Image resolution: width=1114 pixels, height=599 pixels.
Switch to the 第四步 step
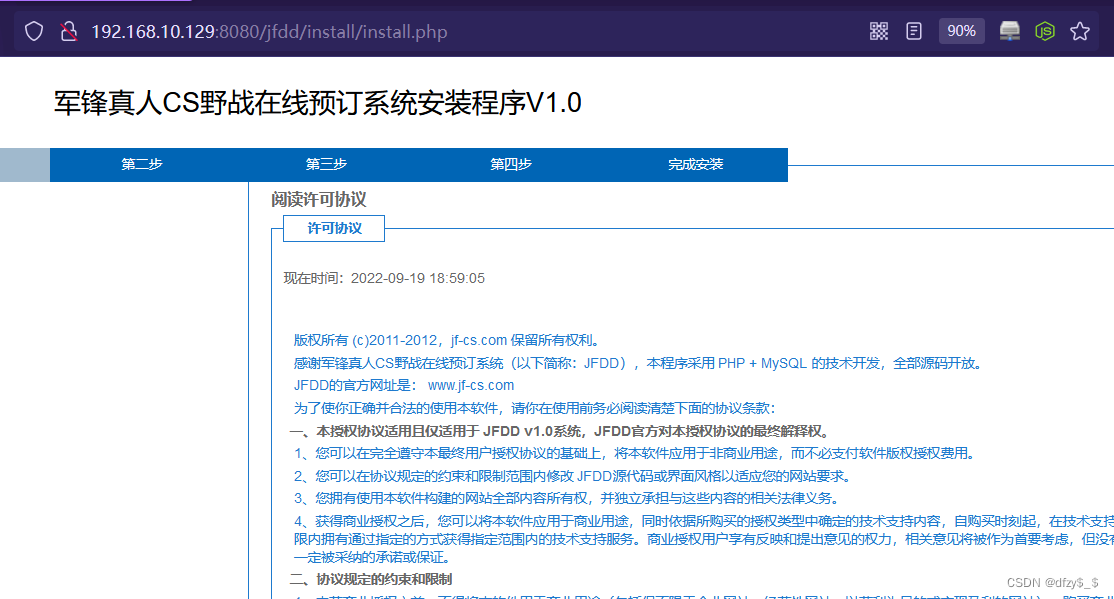click(511, 164)
